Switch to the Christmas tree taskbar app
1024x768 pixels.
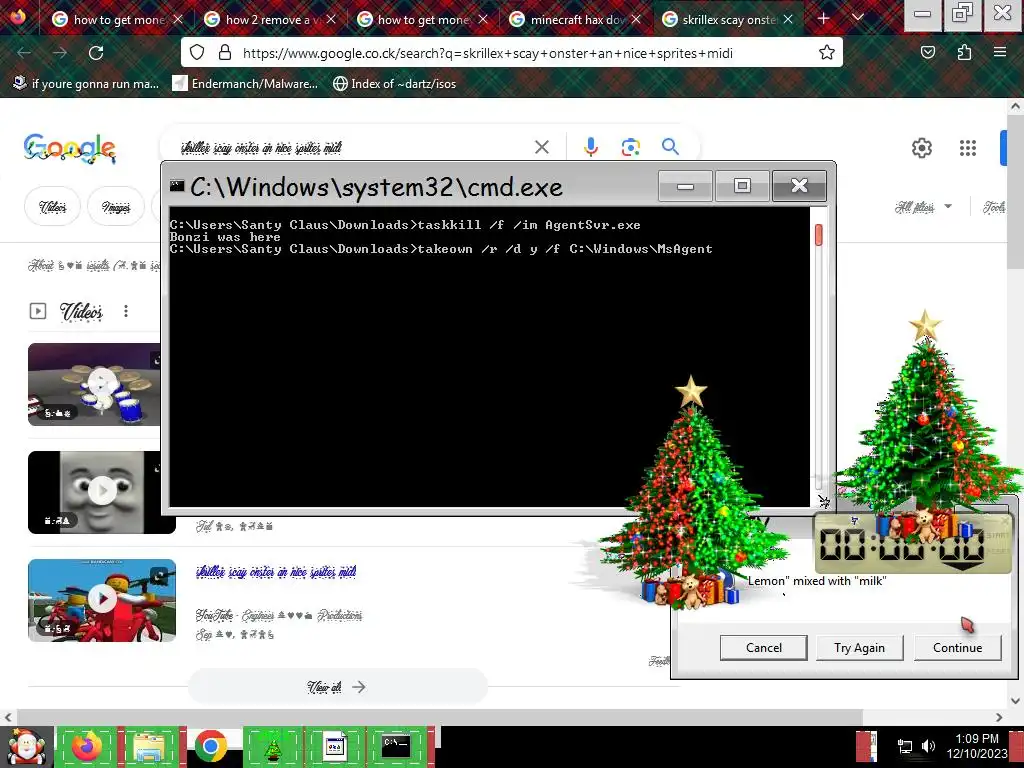272,746
